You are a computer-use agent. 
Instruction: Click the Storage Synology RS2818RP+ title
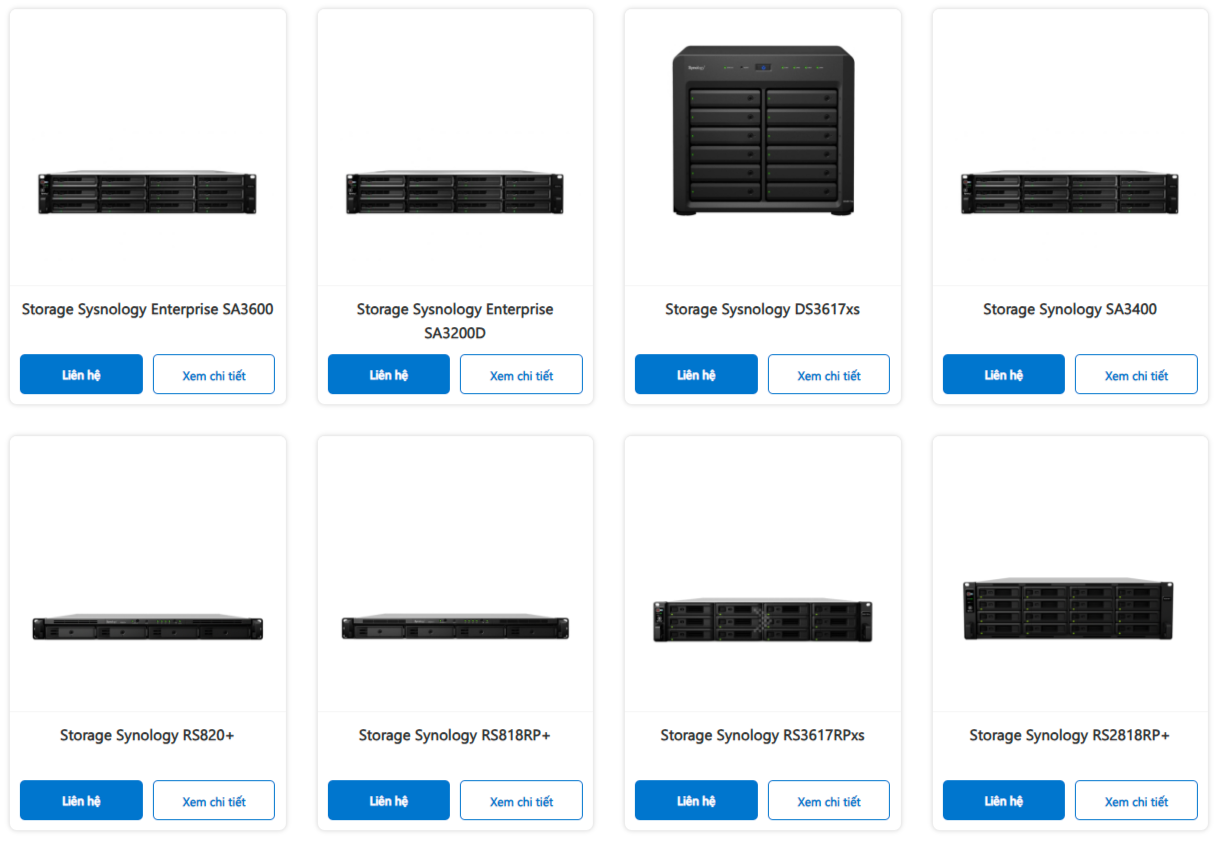1069,736
